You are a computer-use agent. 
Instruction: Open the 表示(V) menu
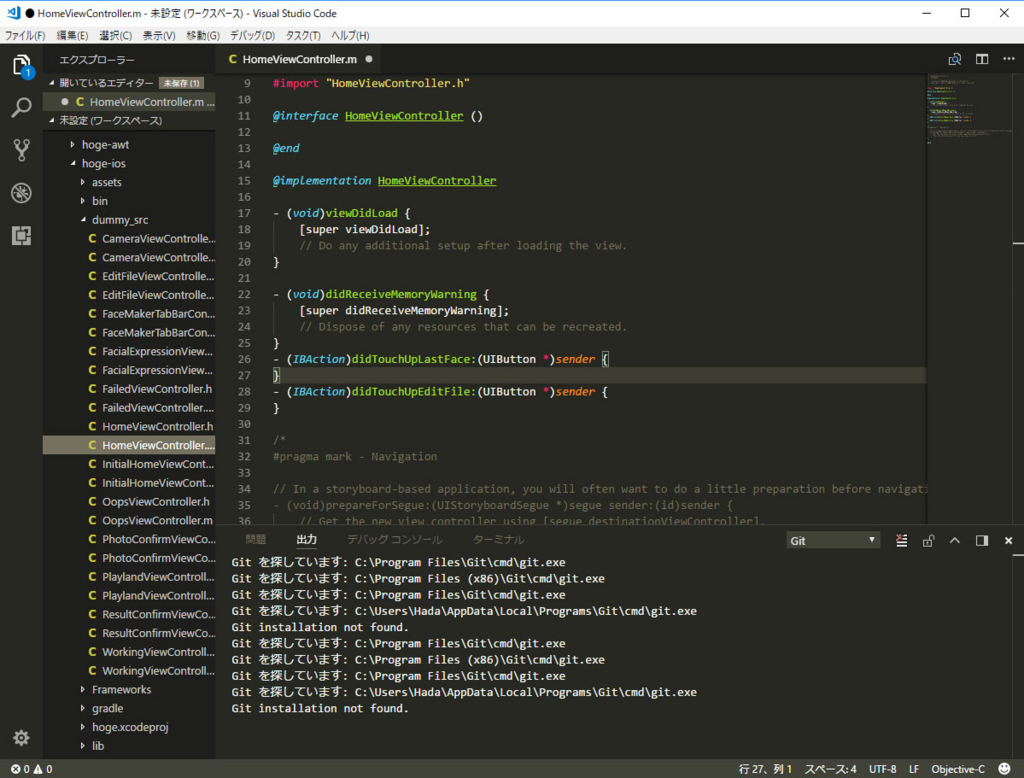pos(159,35)
